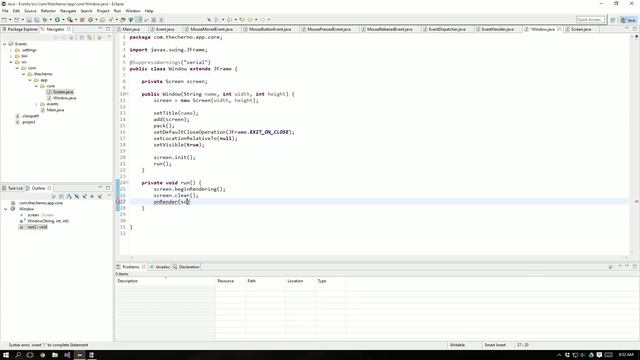
Task: Open the Edit menu
Action: [x=16, y=11]
